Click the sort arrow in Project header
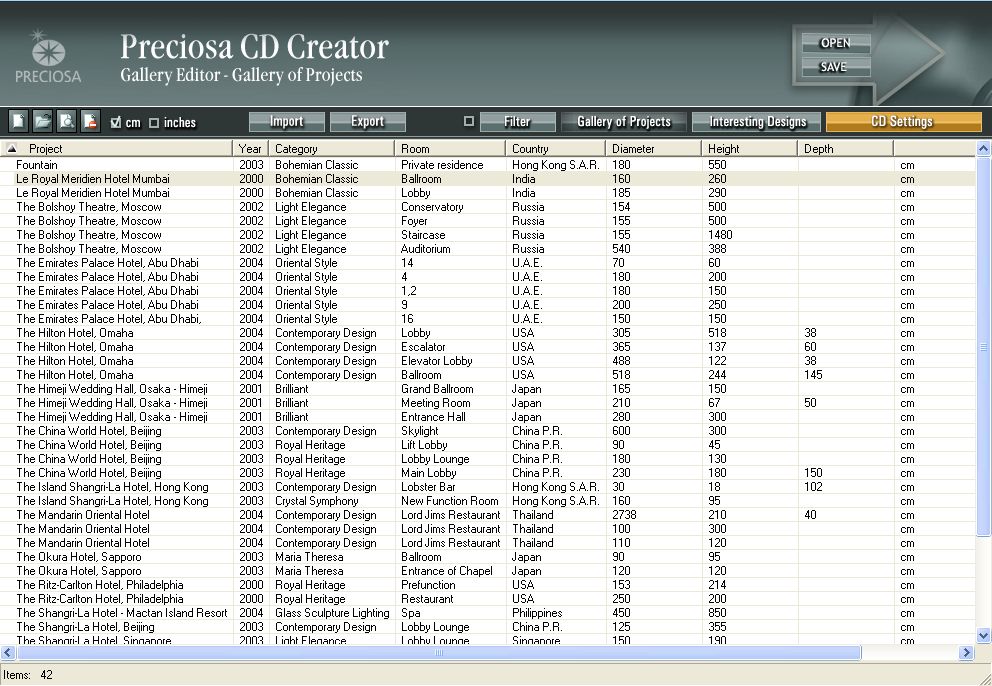The image size is (992, 686). click(x=11, y=149)
